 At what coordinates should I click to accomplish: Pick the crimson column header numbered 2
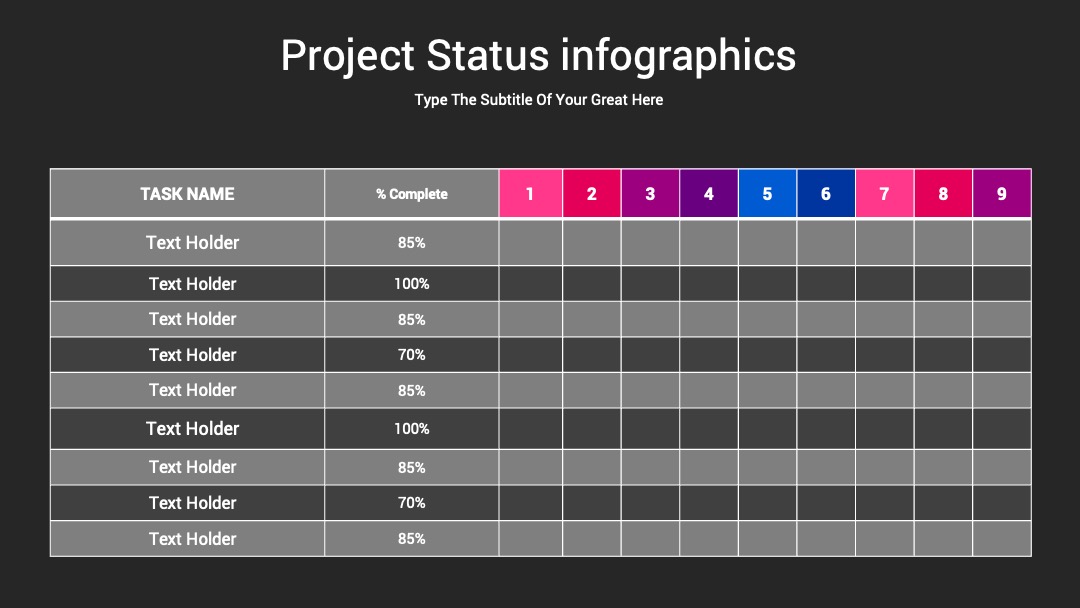592,193
